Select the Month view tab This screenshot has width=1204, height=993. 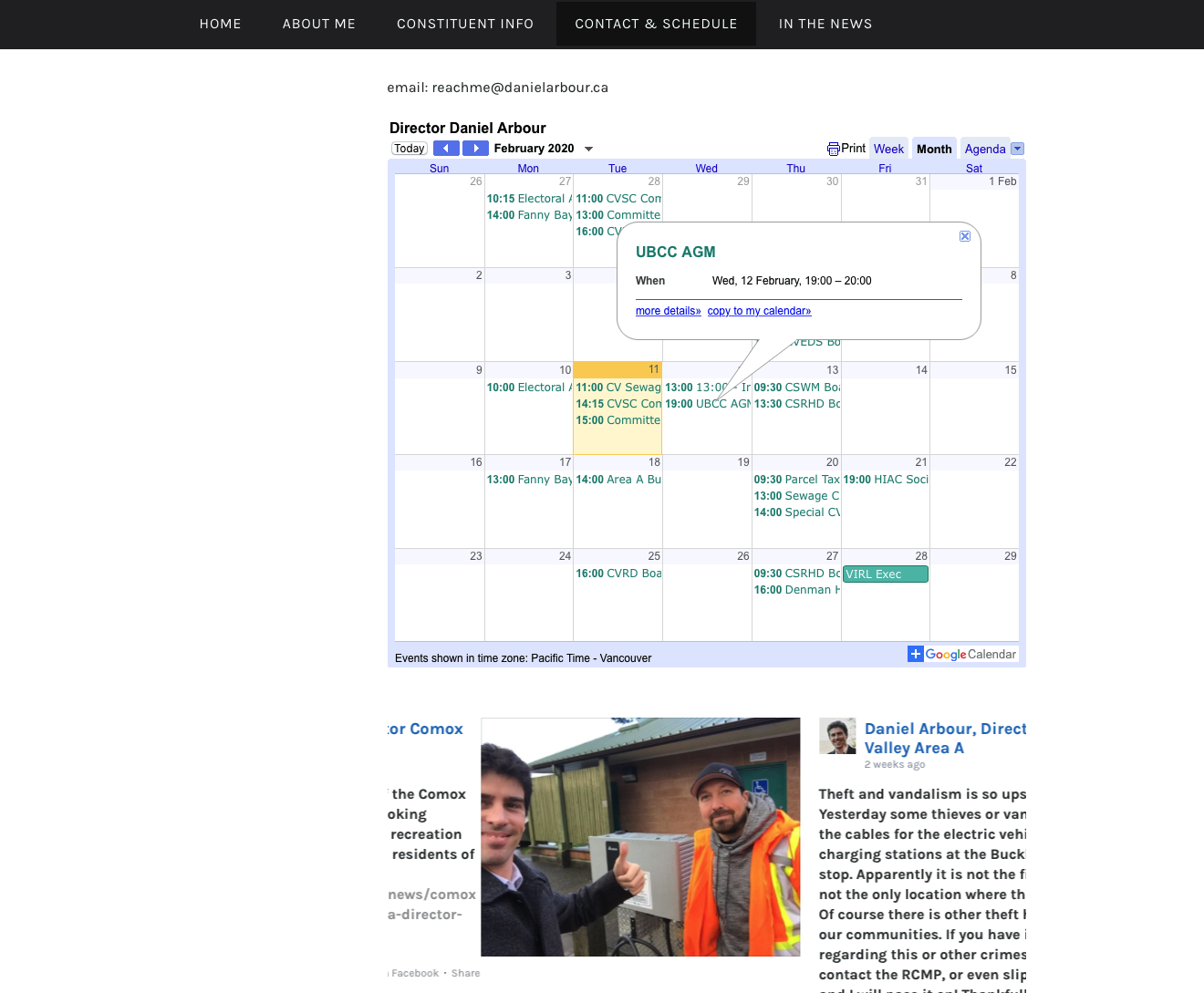[934, 149]
